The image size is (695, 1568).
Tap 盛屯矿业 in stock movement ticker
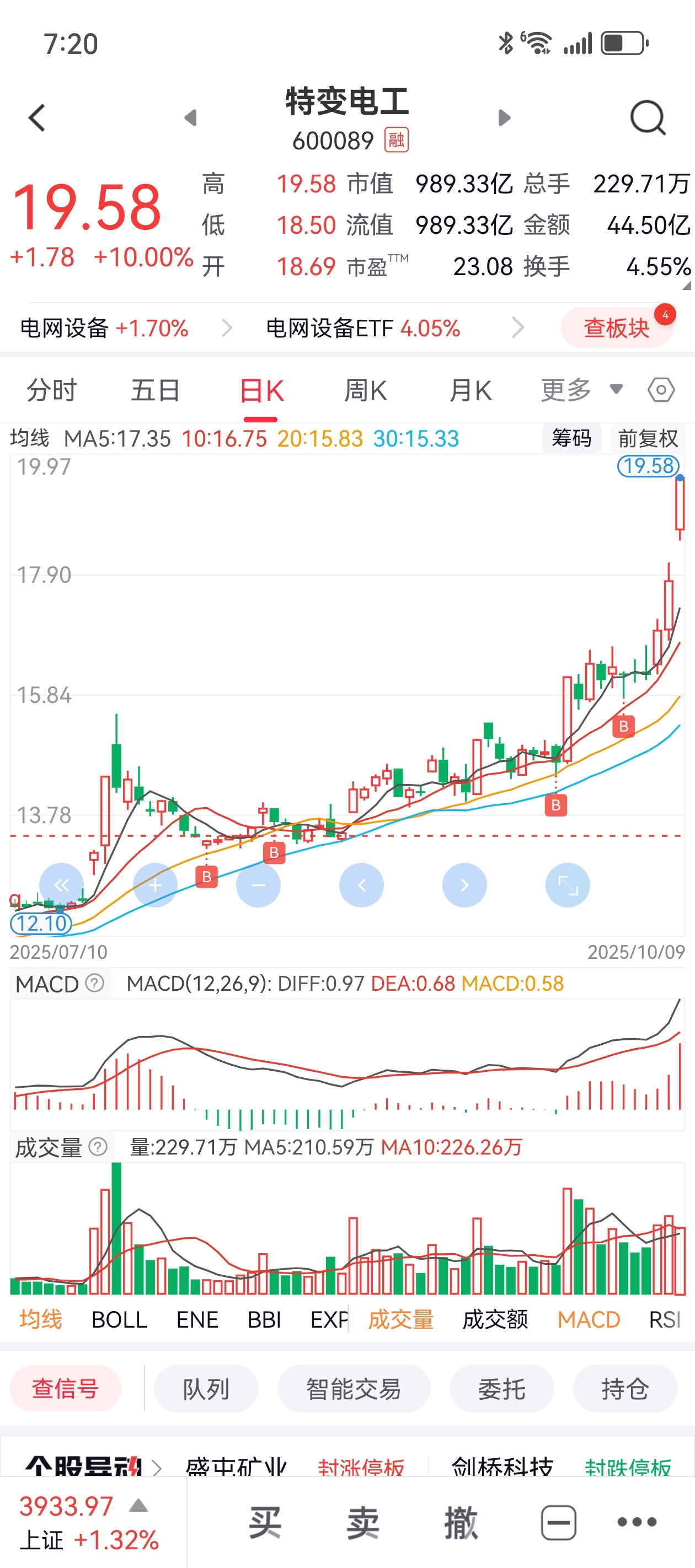click(236, 1467)
